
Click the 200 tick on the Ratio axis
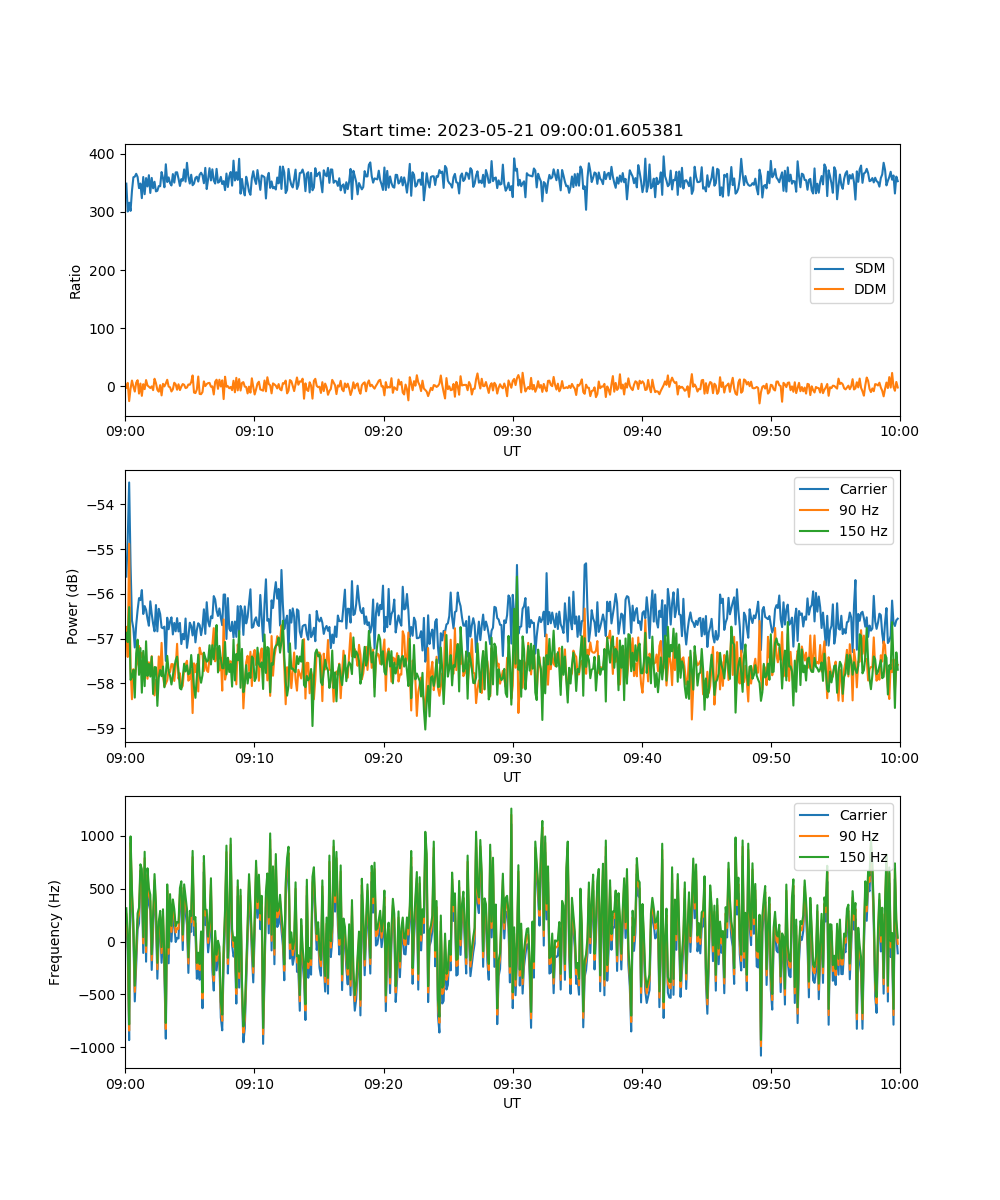[x=104, y=270]
